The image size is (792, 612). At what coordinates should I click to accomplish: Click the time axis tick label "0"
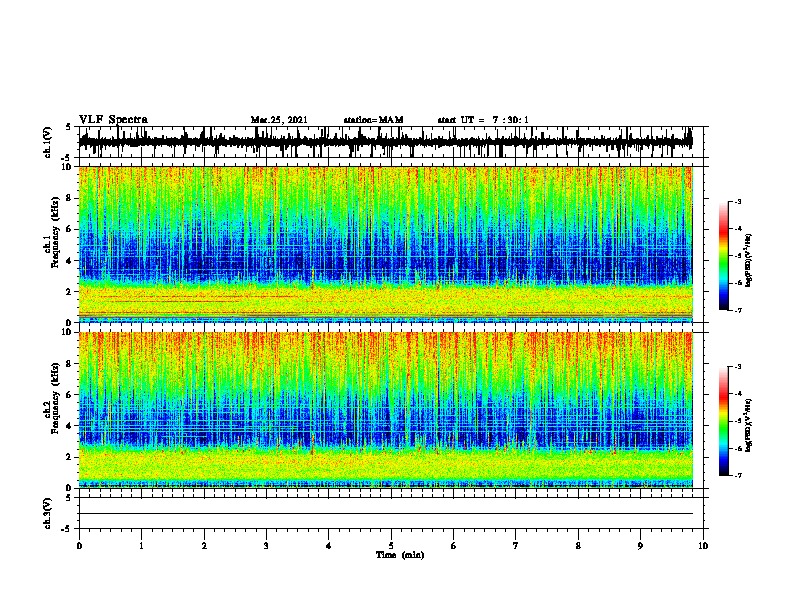[79, 546]
